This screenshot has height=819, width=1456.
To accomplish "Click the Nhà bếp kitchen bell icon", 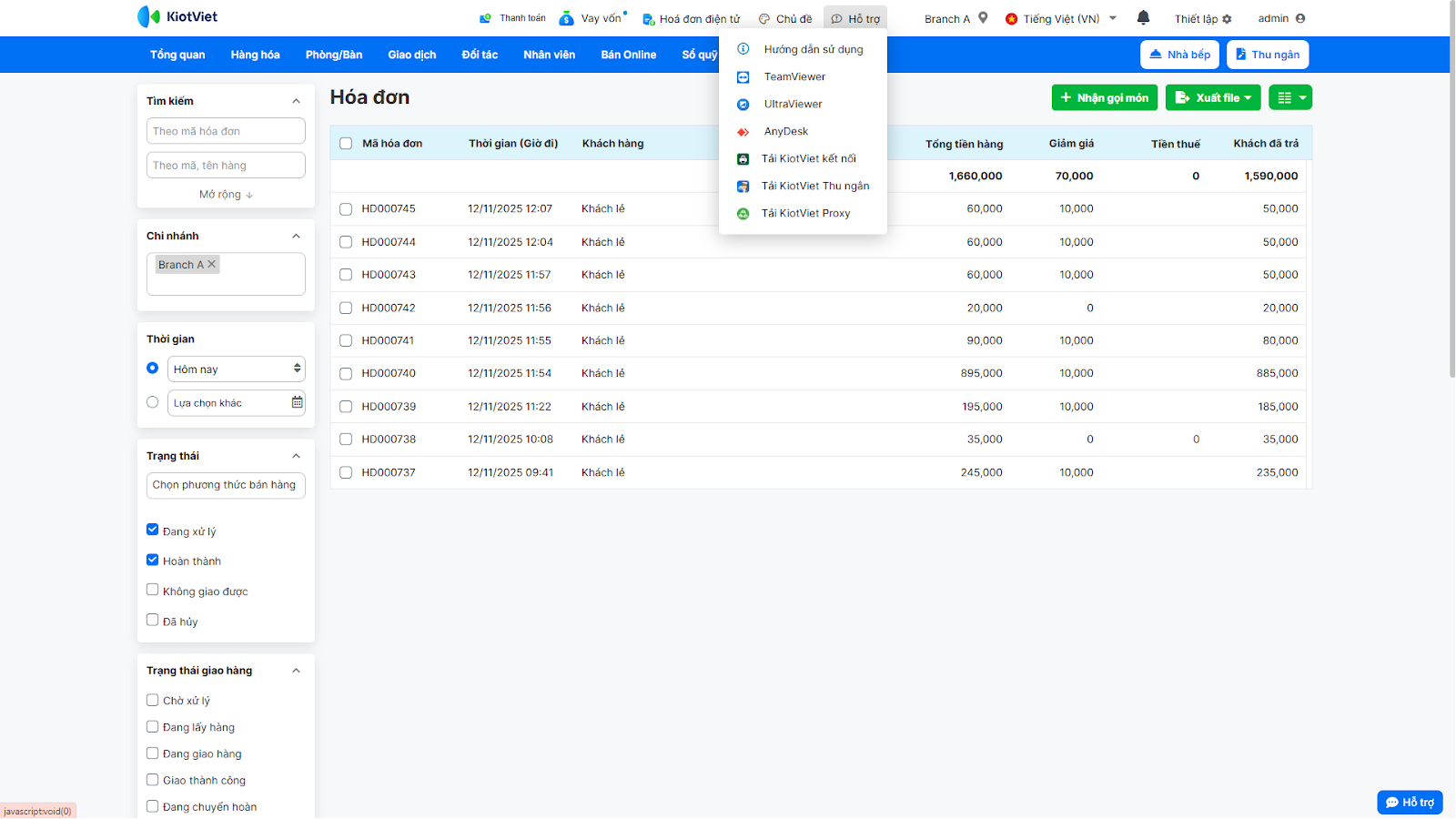I will tap(1156, 55).
